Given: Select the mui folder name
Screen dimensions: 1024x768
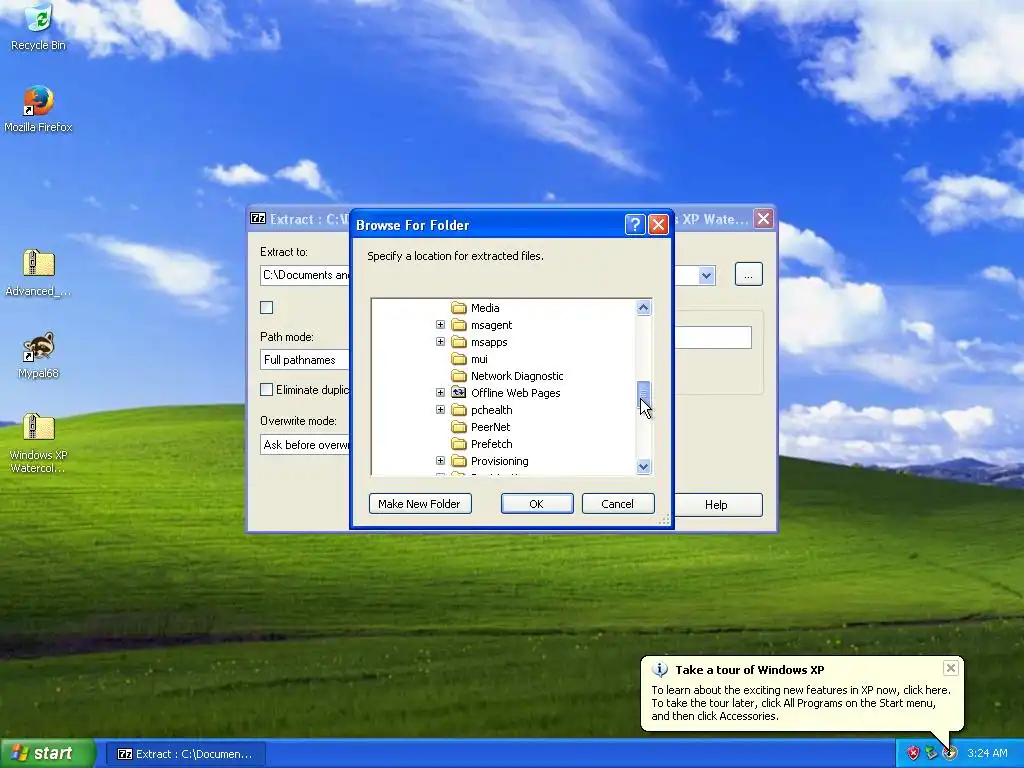Looking at the screenshot, I should pos(479,359).
